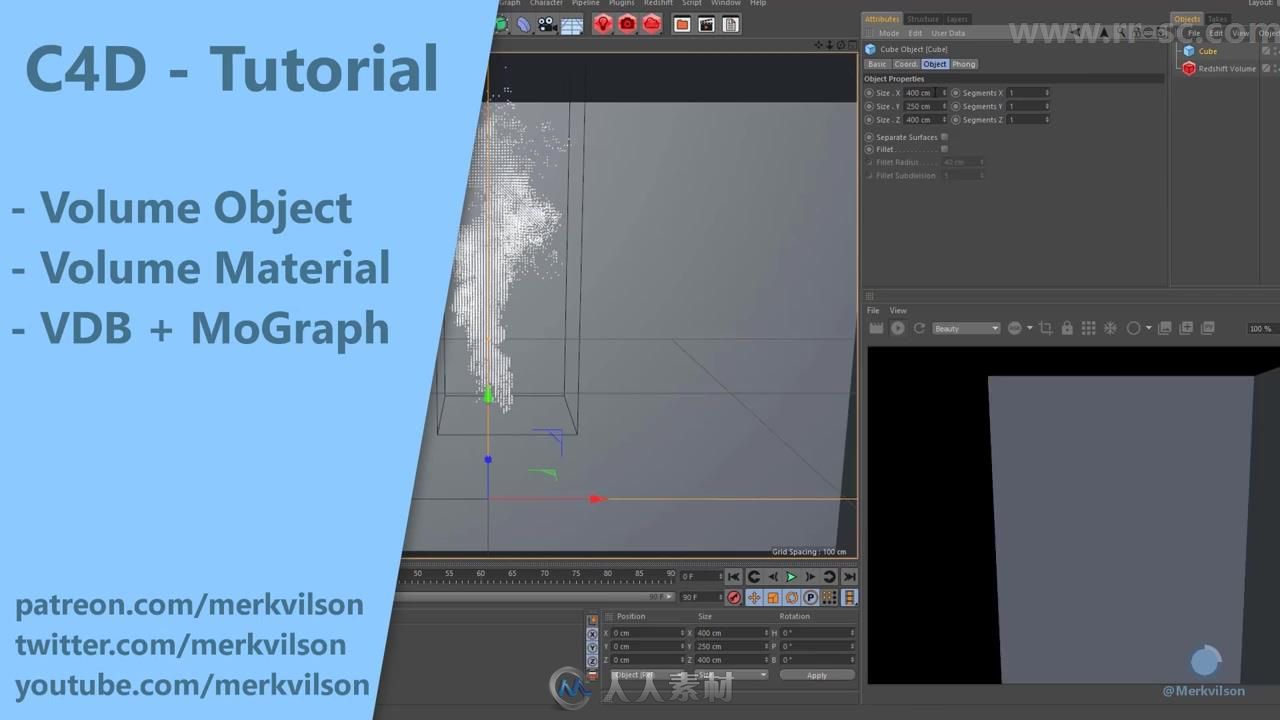Click the snowflake freeze icon in render view

pyautogui.click(x=1110, y=328)
